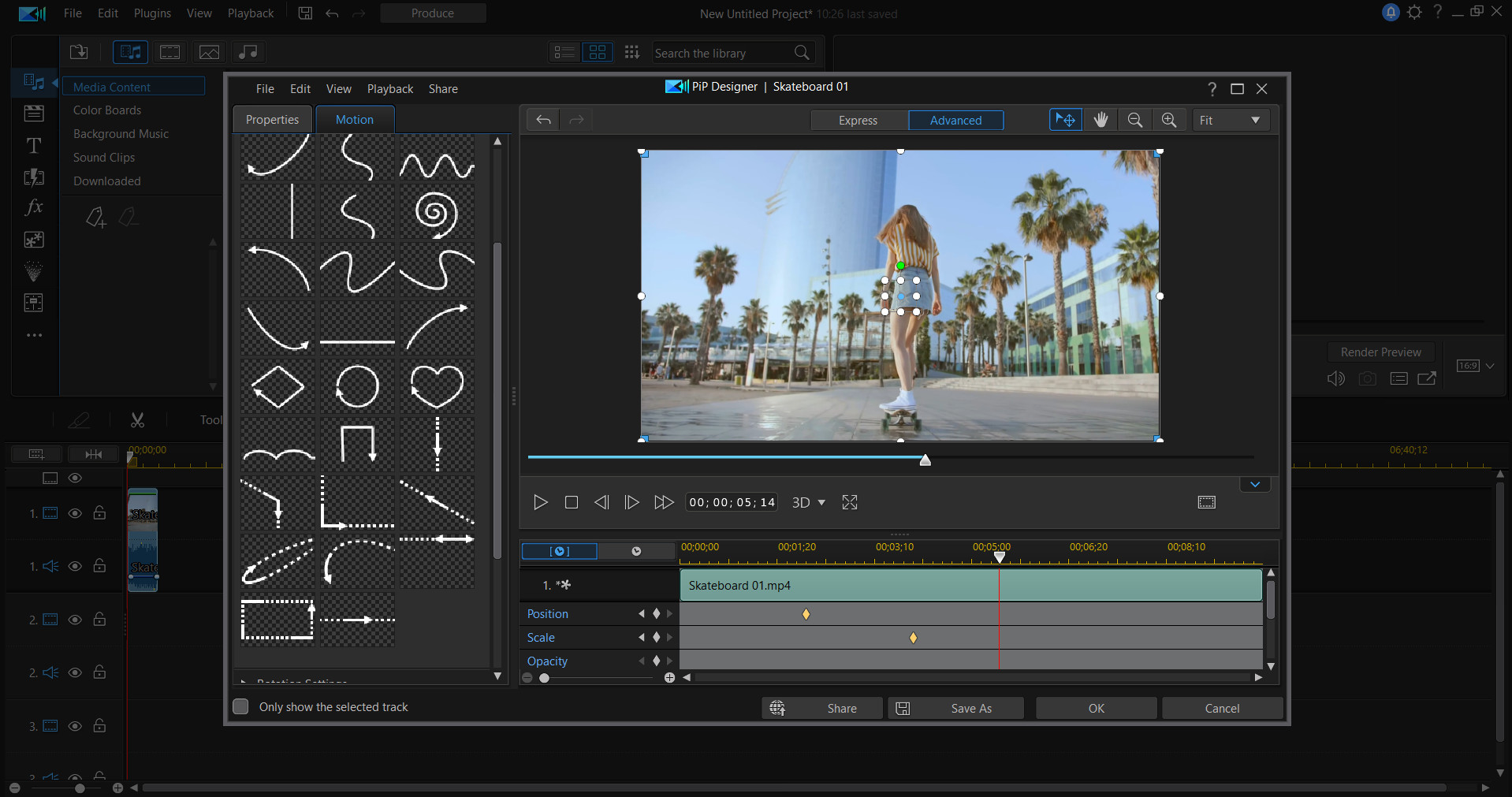Open the Transition Room from the sidebar

pyautogui.click(x=33, y=177)
